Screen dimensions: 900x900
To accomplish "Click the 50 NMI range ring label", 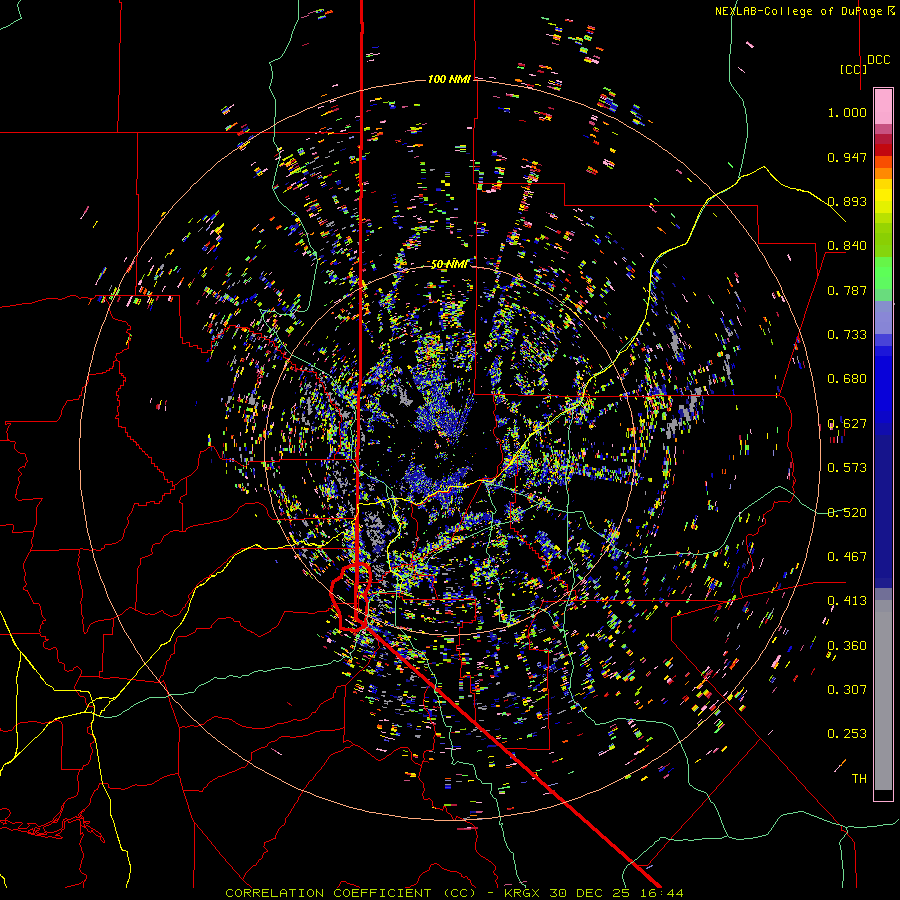I will click(449, 264).
